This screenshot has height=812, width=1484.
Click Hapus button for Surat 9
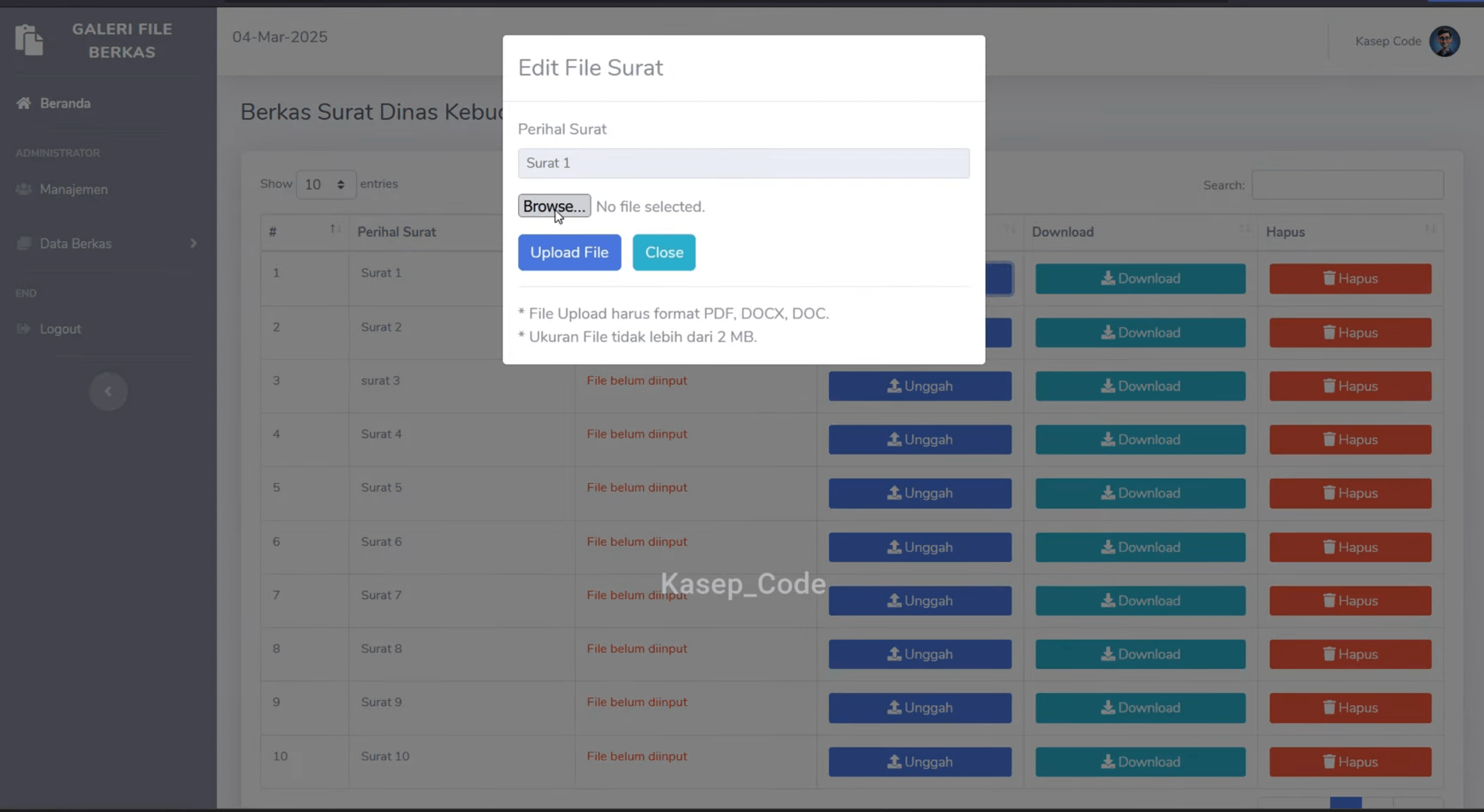tap(1350, 708)
